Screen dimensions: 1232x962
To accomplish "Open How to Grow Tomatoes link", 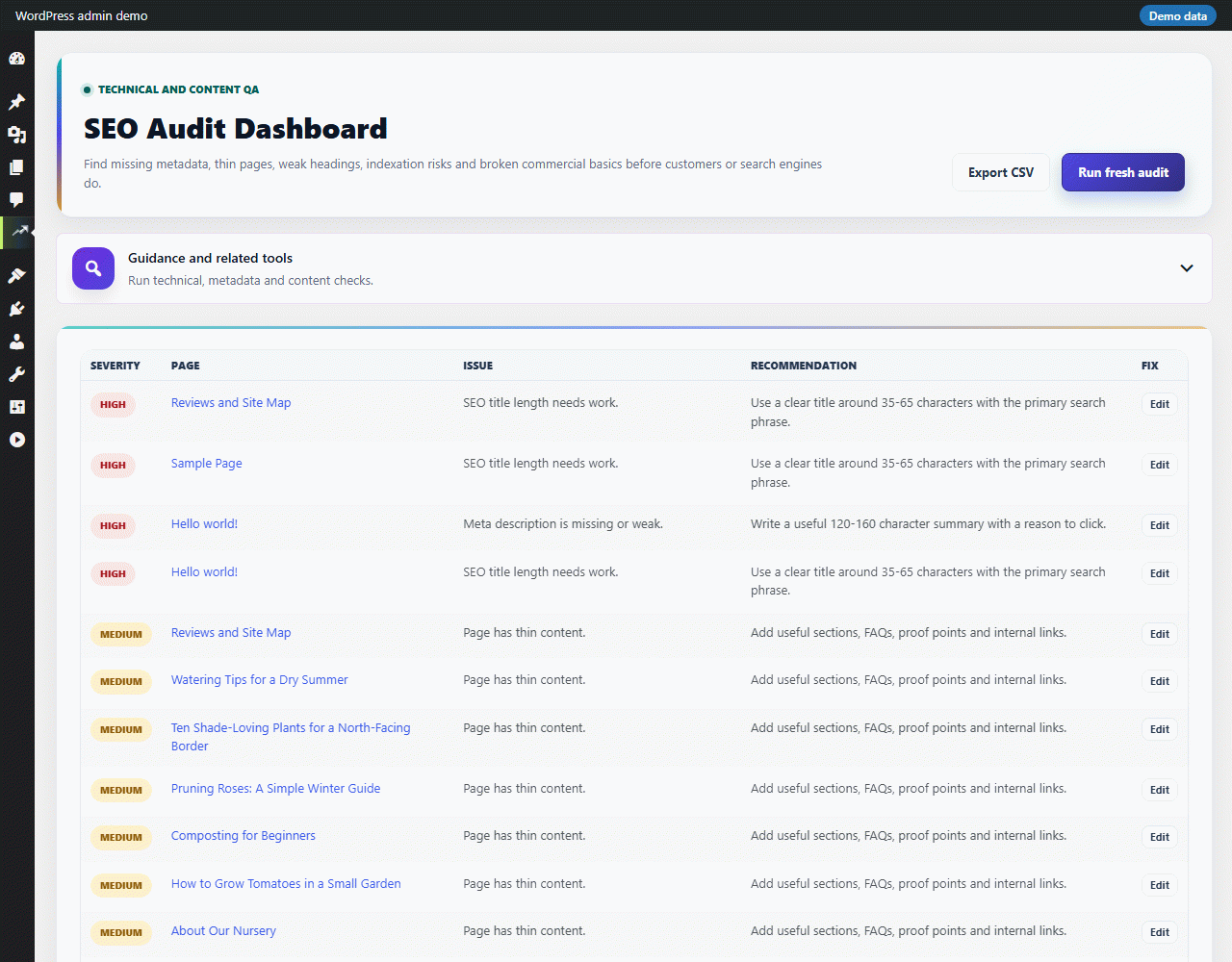I will pos(286,884).
